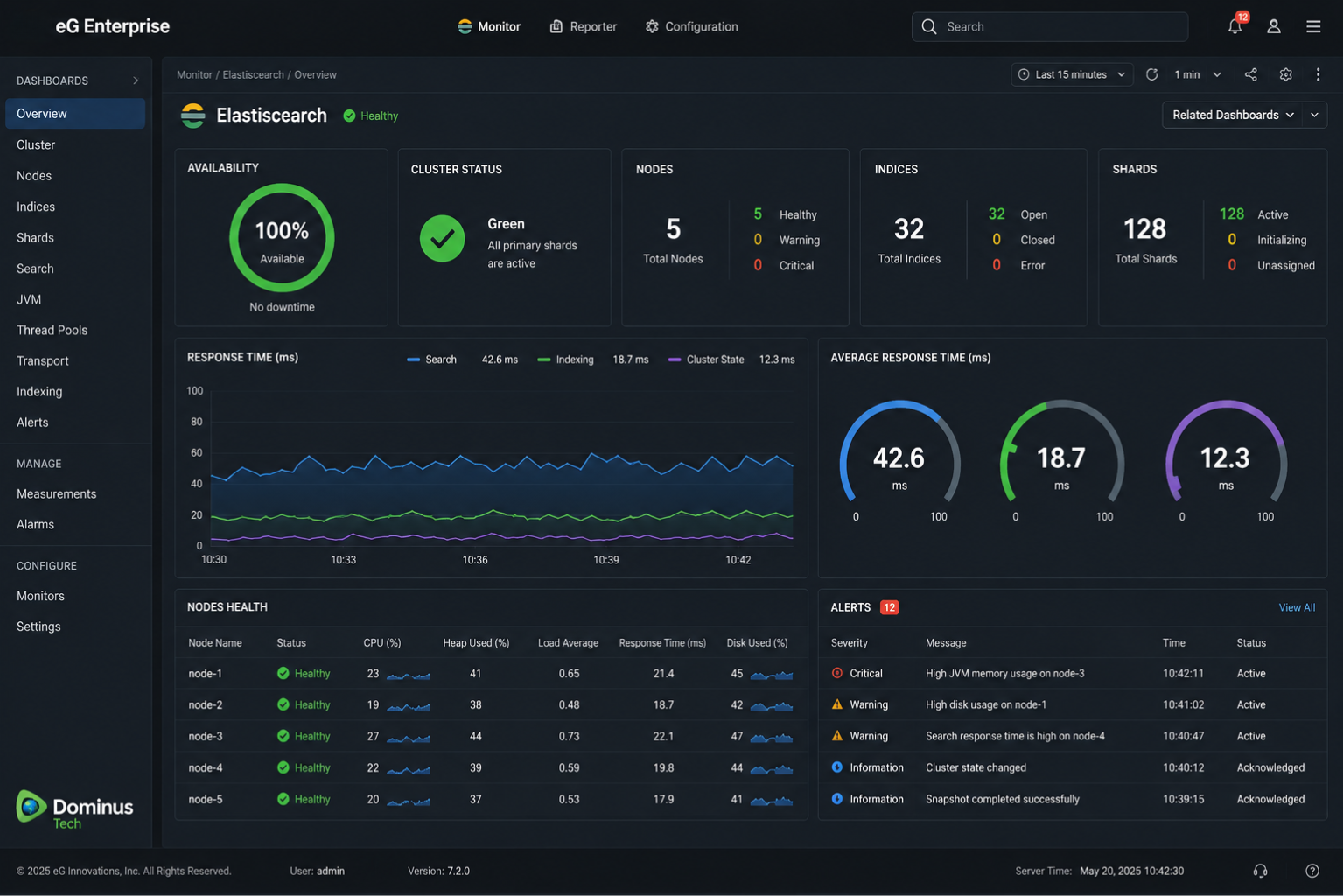Click the Critical alert severity icon
1343x896 pixels.
[837, 673]
